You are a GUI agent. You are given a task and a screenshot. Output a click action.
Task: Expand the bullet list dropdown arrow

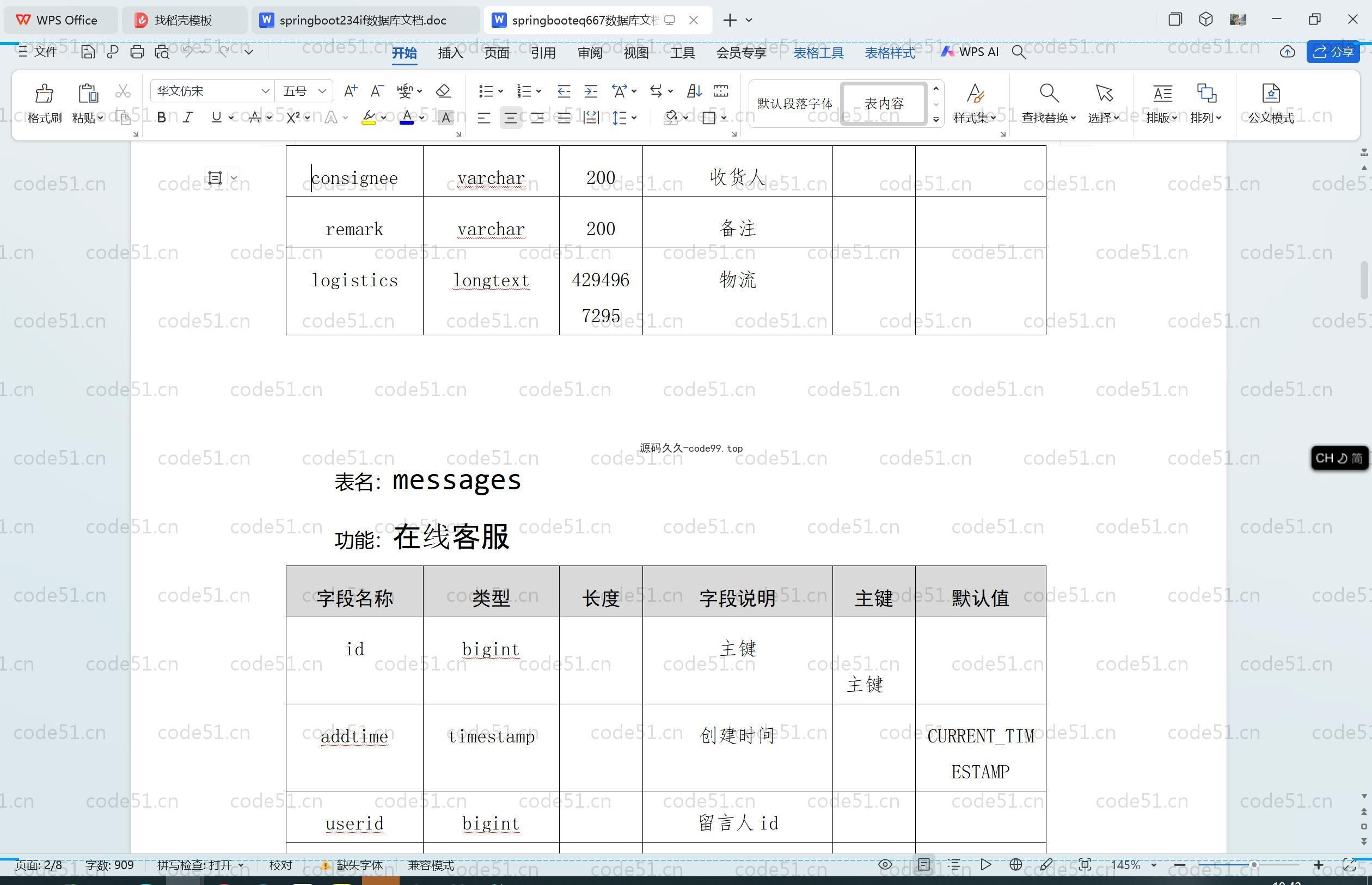(501, 91)
